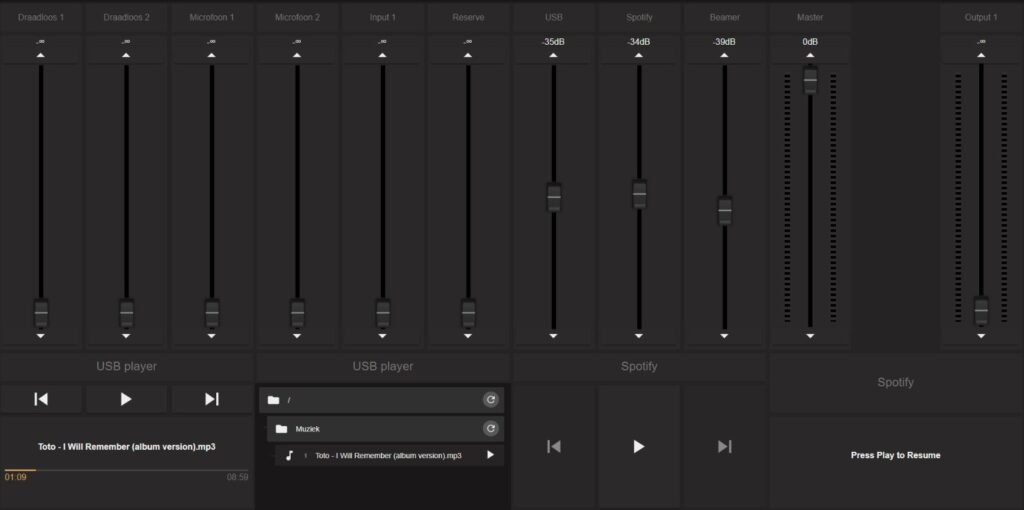Skip to next track in USB player
Image resolution: width=1024 pixels, height=510 pixels.
coord(212,399)
